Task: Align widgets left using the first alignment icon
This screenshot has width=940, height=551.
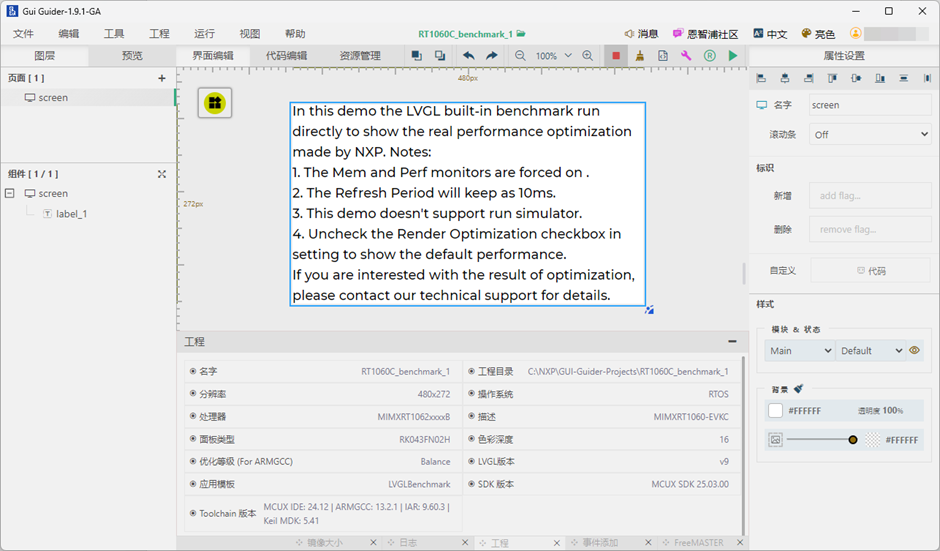Action: point(761,78)
